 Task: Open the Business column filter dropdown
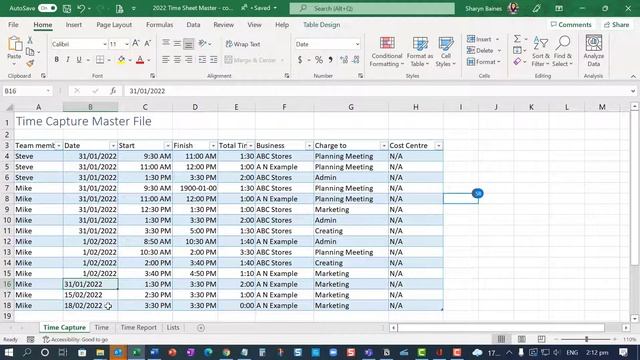tap(309, 146)
